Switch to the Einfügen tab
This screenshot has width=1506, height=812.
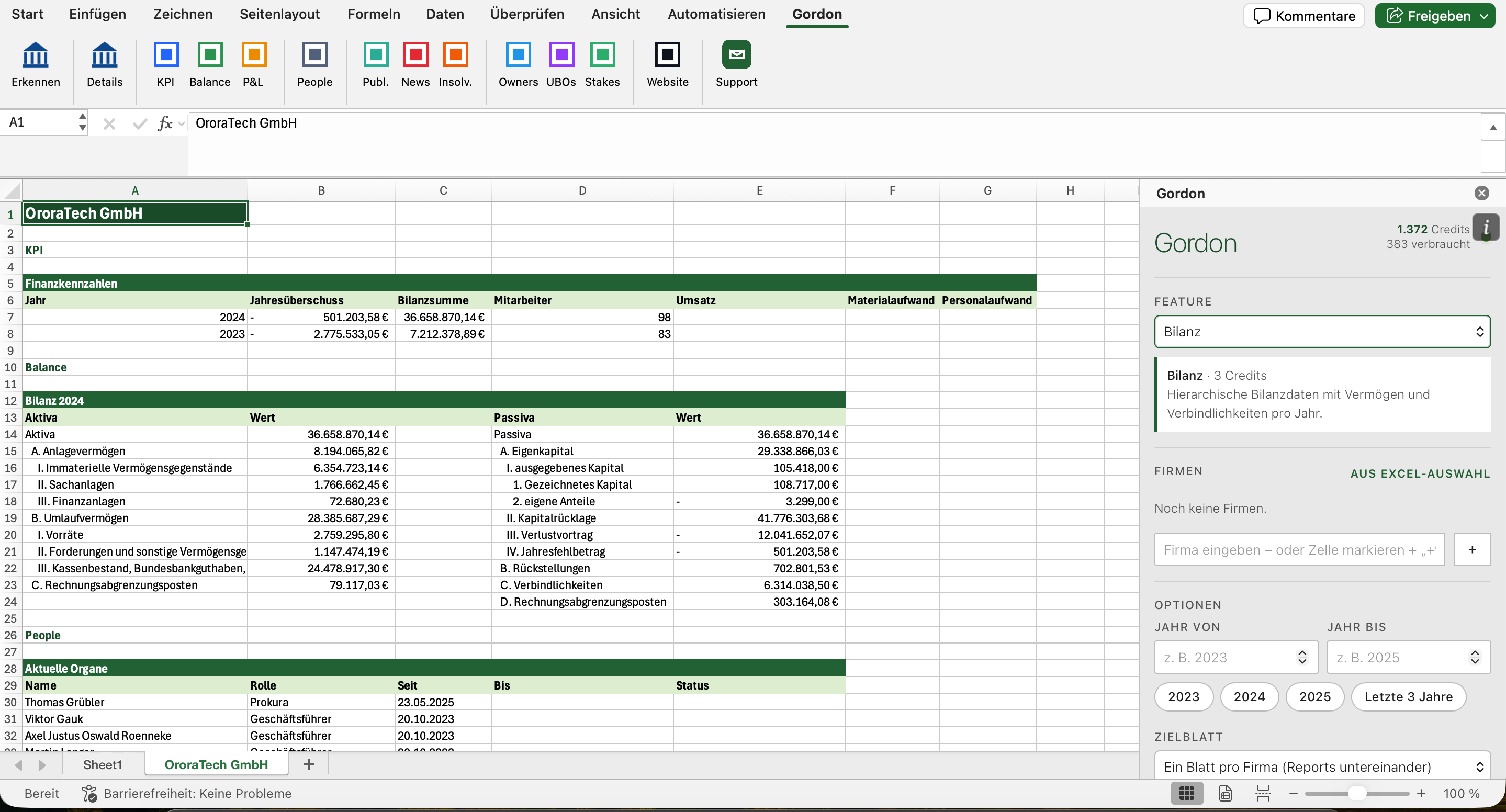(98, 14)
